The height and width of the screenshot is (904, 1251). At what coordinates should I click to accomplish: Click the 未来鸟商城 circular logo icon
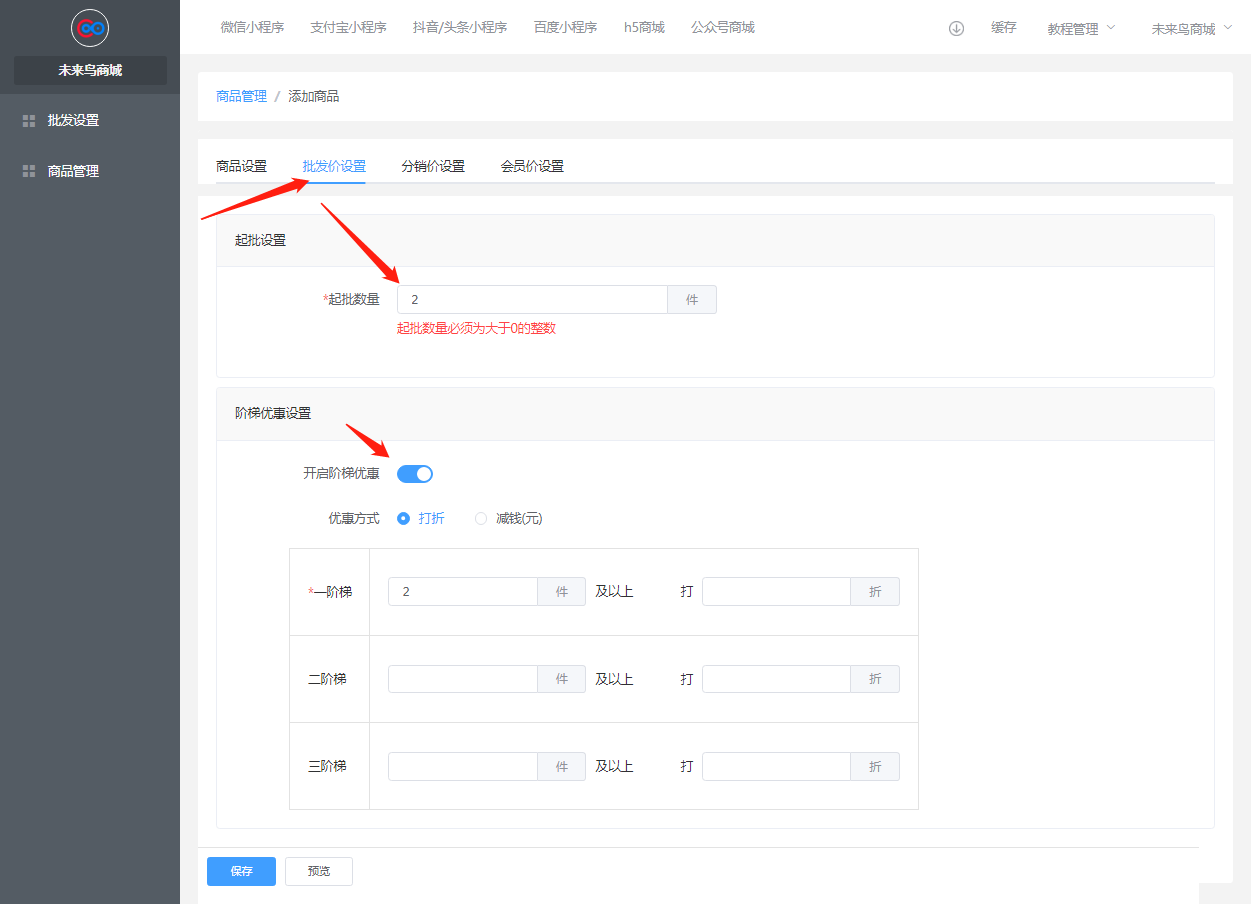coord(90,28)
